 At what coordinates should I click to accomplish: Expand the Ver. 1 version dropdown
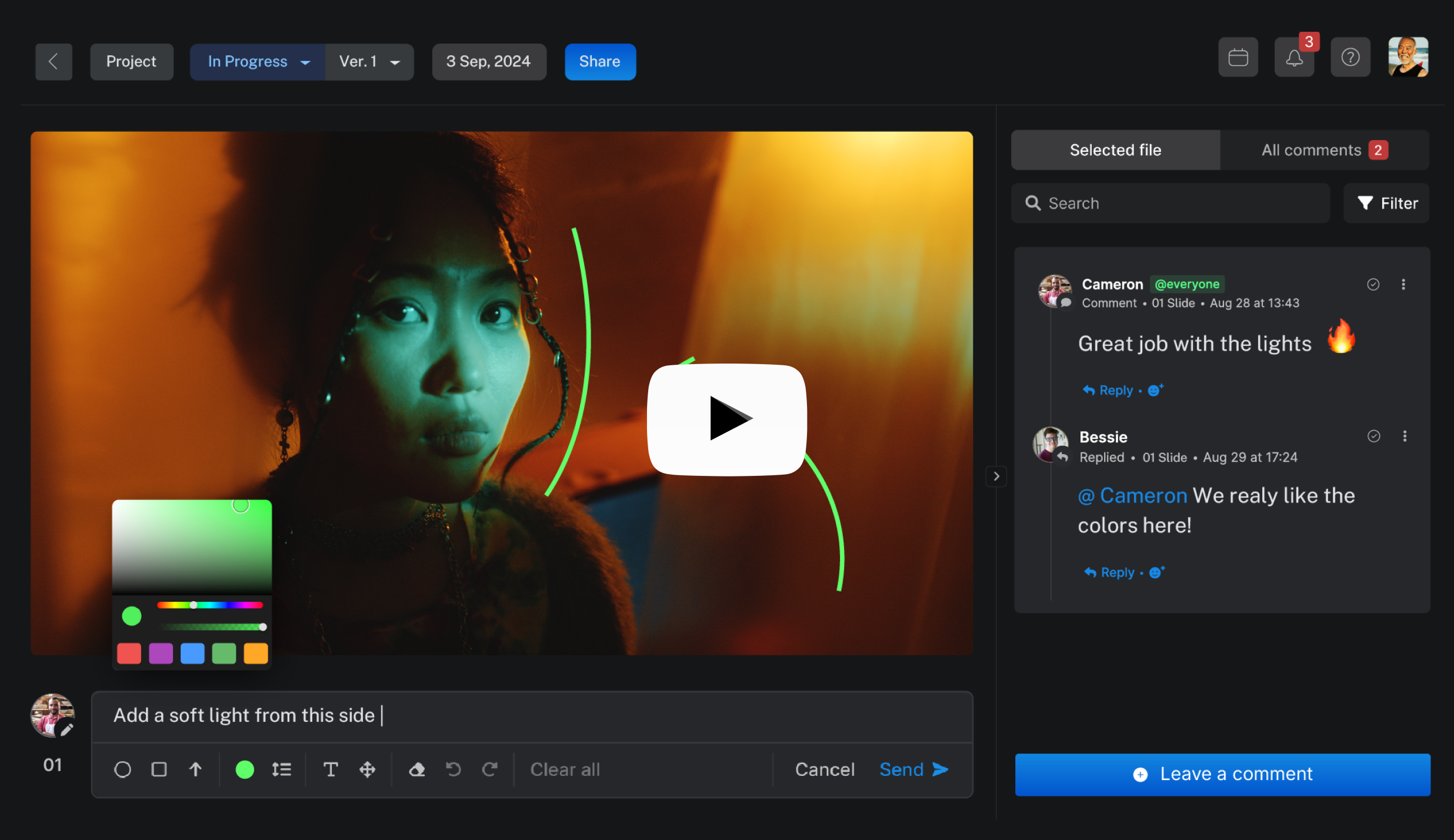369,62
